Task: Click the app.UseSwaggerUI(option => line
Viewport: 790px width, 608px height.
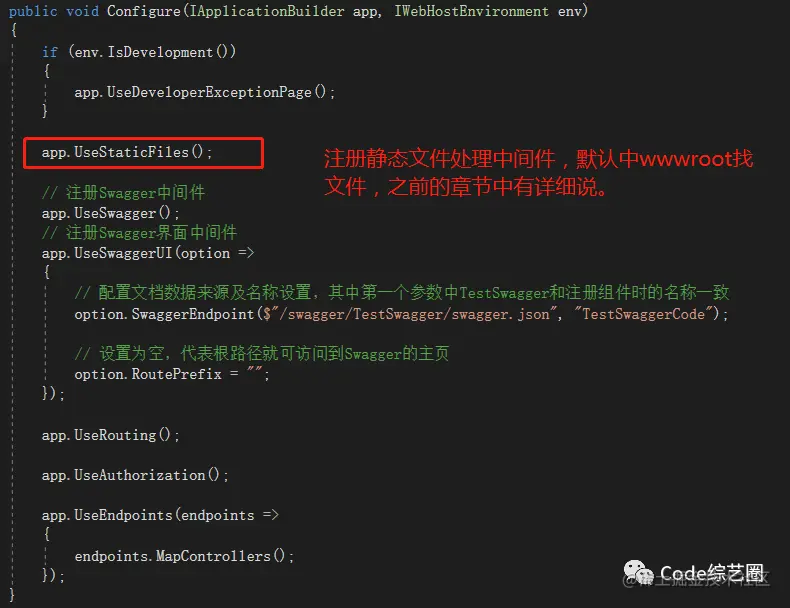Action: (x=148, y=253)
